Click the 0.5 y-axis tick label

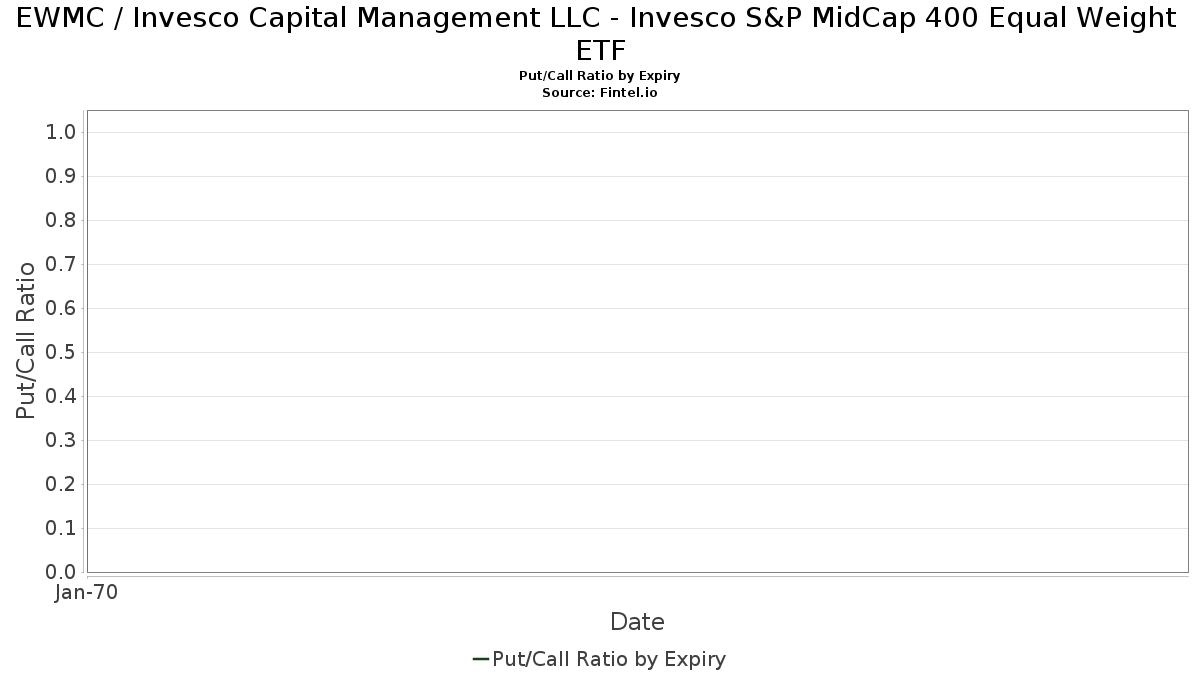click(61, 352)
